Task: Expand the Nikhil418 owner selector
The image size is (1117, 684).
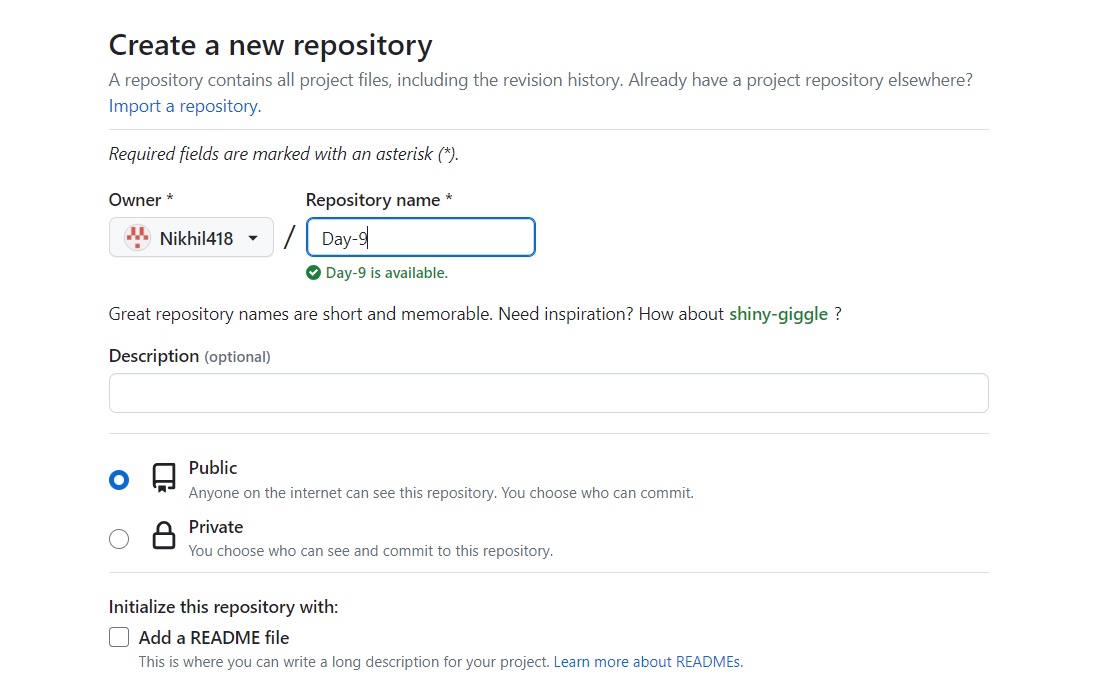Action: pos(191,237)
